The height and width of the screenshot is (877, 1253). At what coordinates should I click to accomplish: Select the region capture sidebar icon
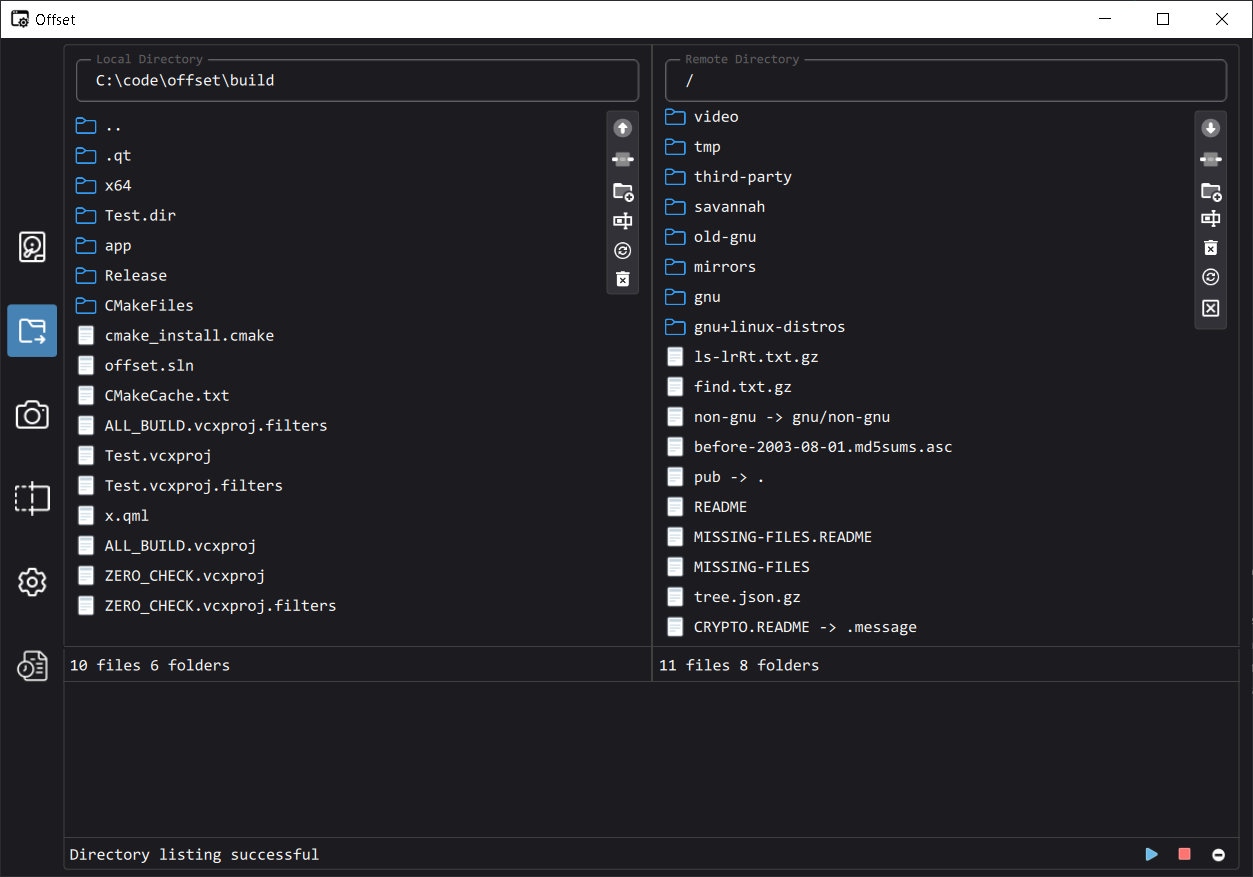pos(32,498)
